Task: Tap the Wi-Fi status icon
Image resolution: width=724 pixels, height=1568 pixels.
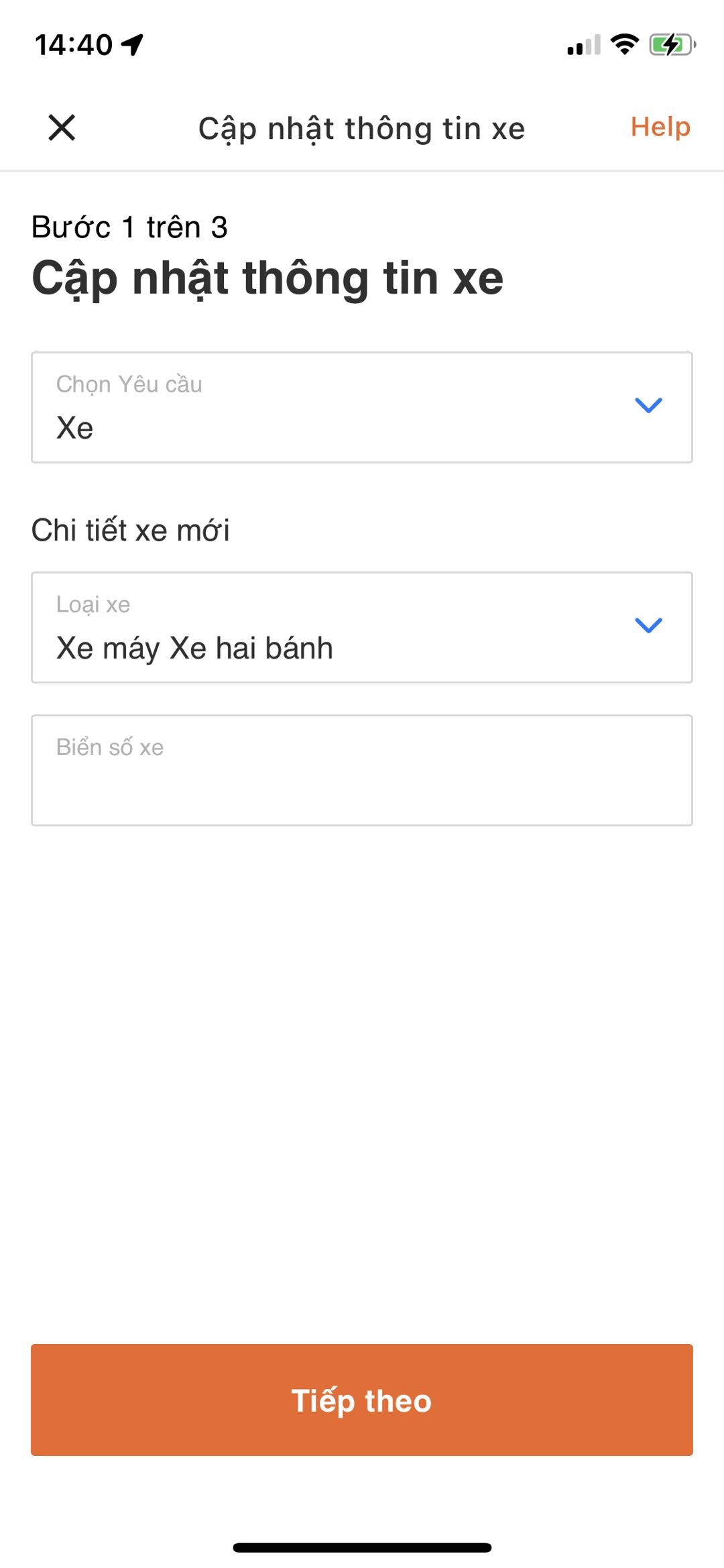Action: (624, 44)
